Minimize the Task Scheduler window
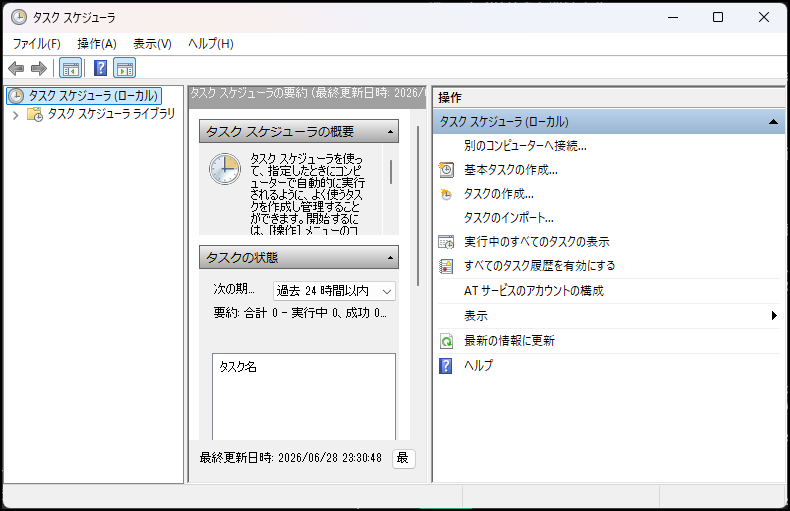Image resolution: width=790 pixels, height=511 pixels. point(673,17)
